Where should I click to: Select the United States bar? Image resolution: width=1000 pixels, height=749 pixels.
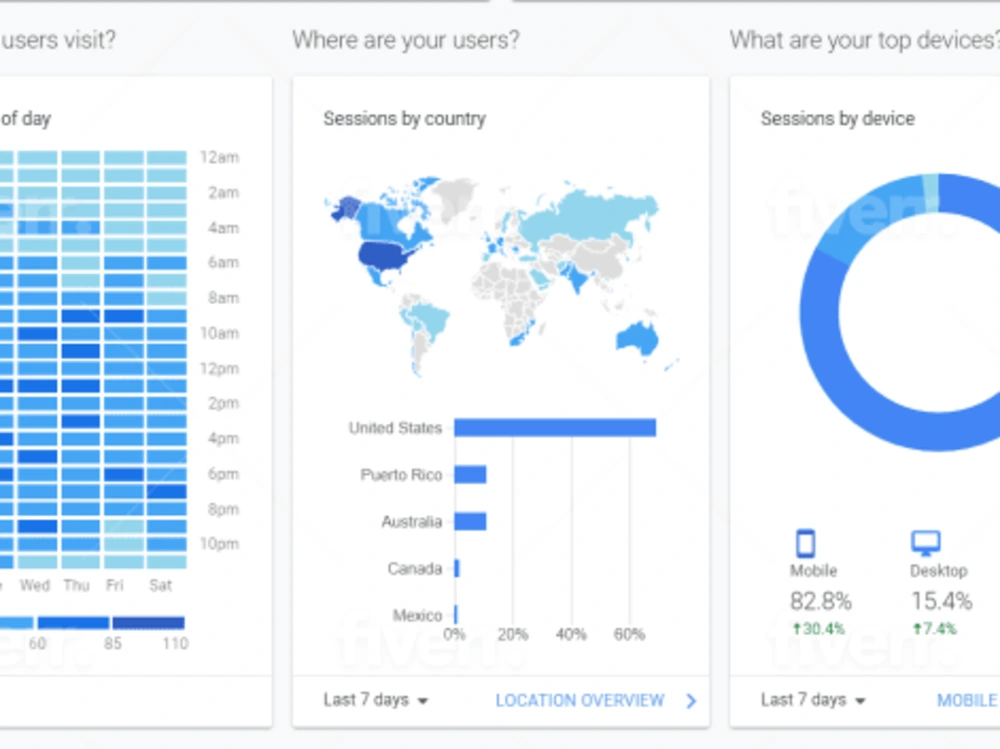pos(555,427)
